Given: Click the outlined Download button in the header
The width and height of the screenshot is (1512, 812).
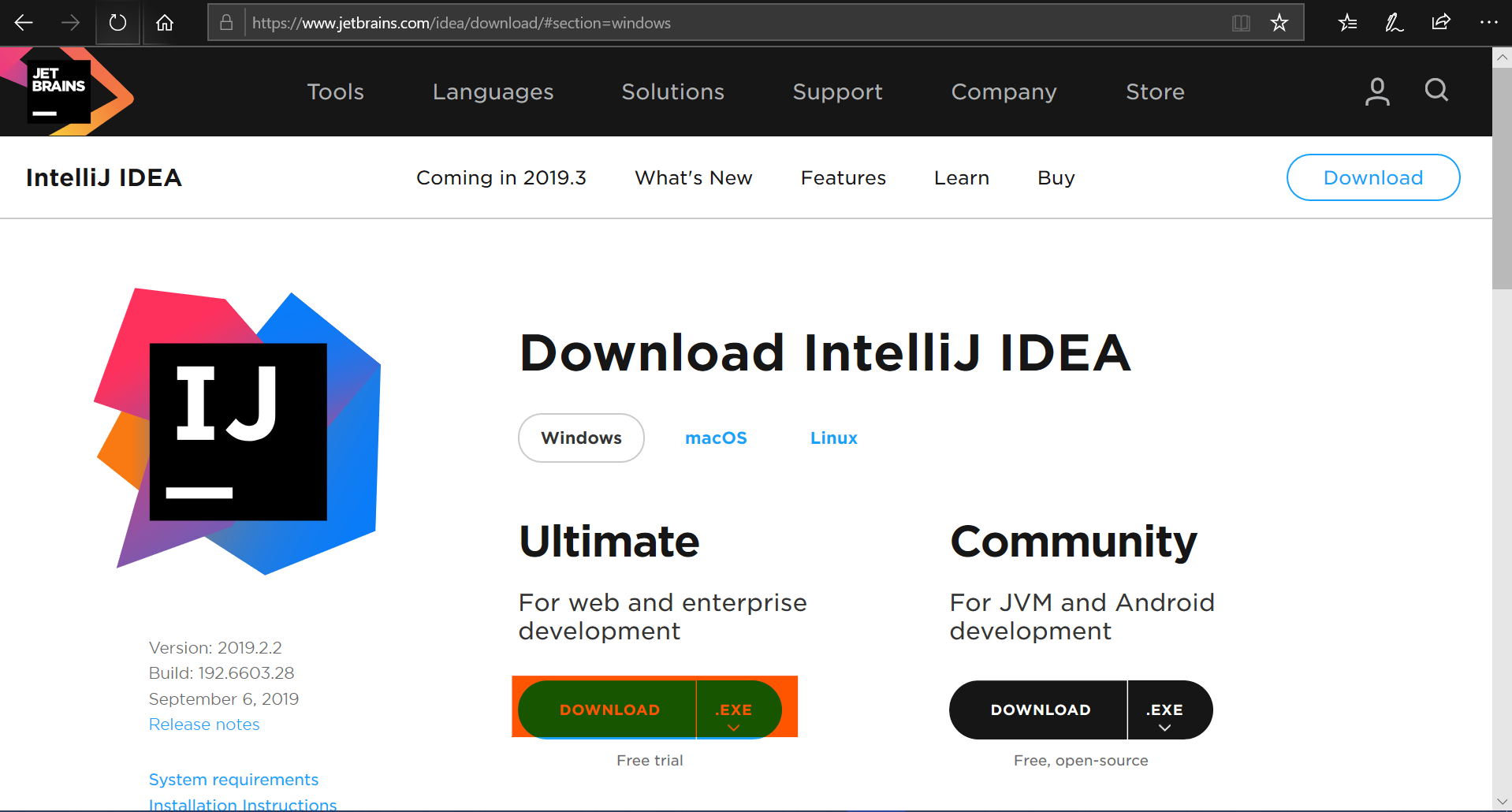Looking at the screenshot, I should coord(1373,177).
